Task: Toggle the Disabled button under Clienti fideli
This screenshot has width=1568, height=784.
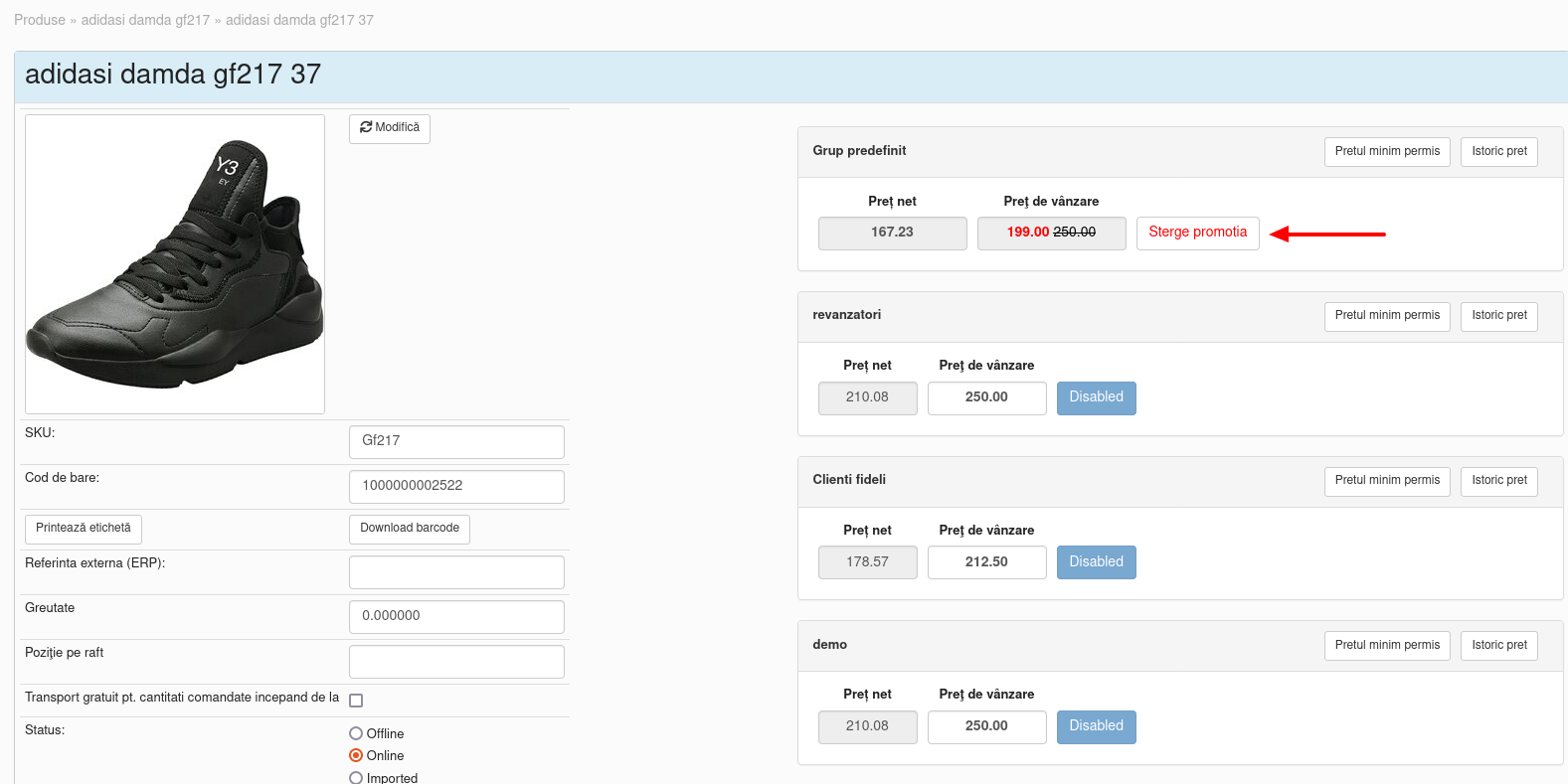Action: 1096,562
